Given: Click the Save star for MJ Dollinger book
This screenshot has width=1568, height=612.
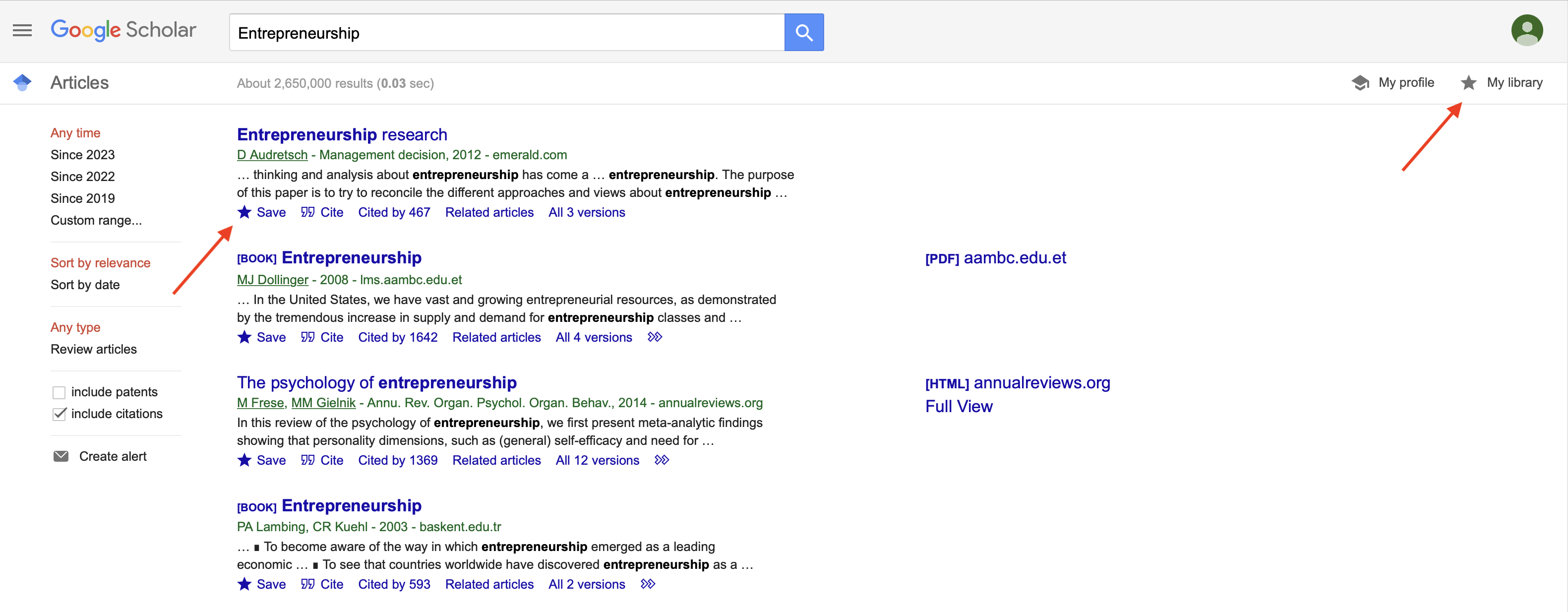Looking at the screenshot, I should click(x=244, y=337).
